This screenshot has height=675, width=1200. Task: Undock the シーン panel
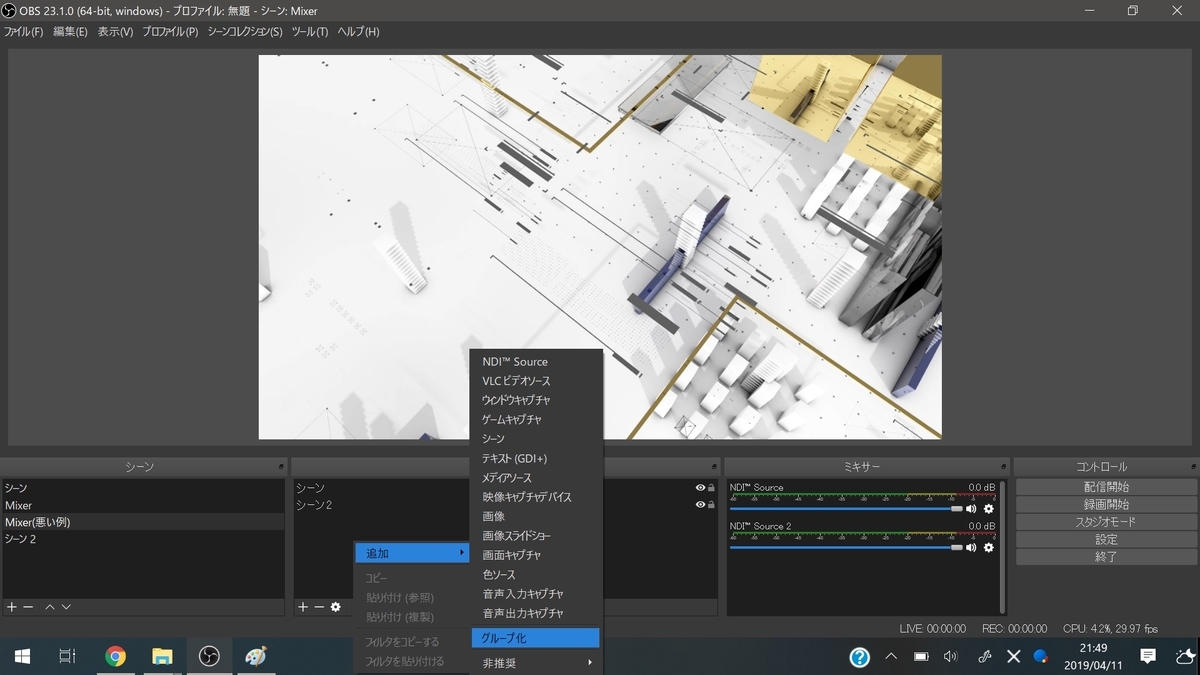(281, 467)
